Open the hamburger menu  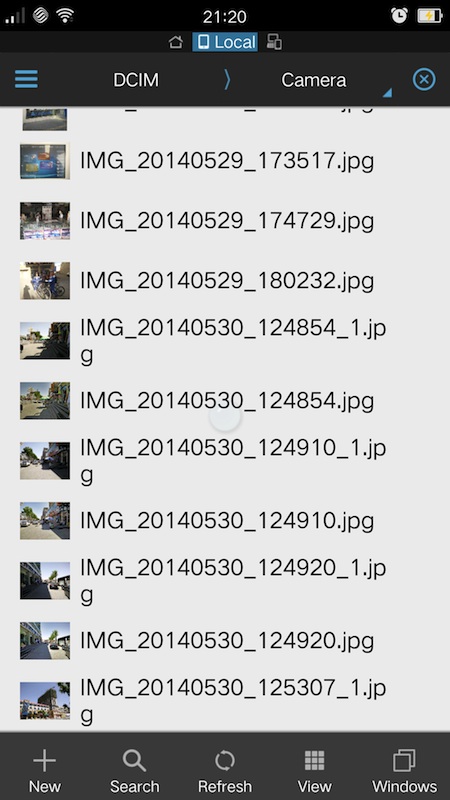tap(26, 79)
